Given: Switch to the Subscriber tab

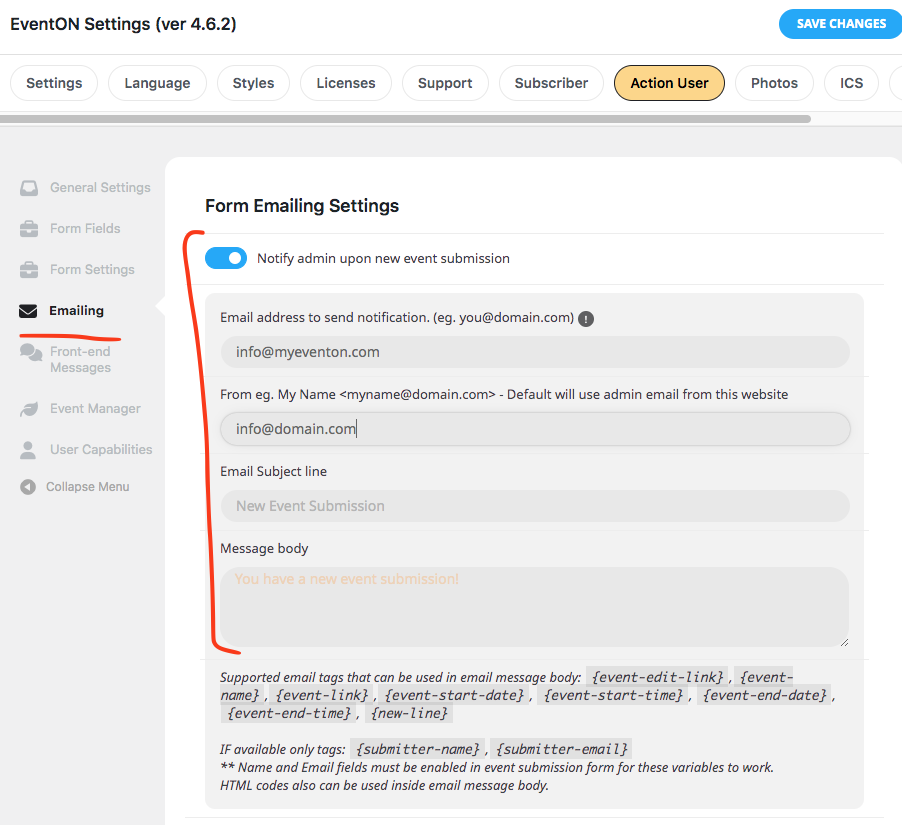Looking at the screenshot, I should point(551,83).
